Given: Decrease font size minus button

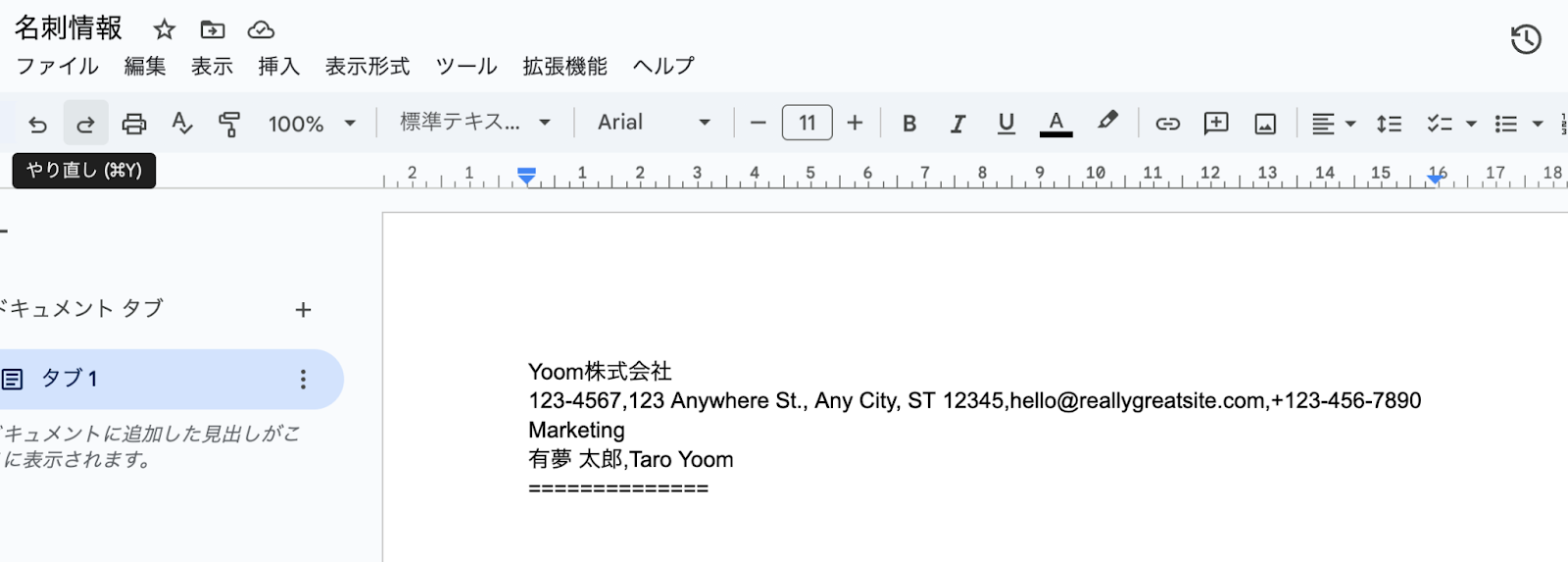Looking at the screenshot, I should tap(758, 123).
